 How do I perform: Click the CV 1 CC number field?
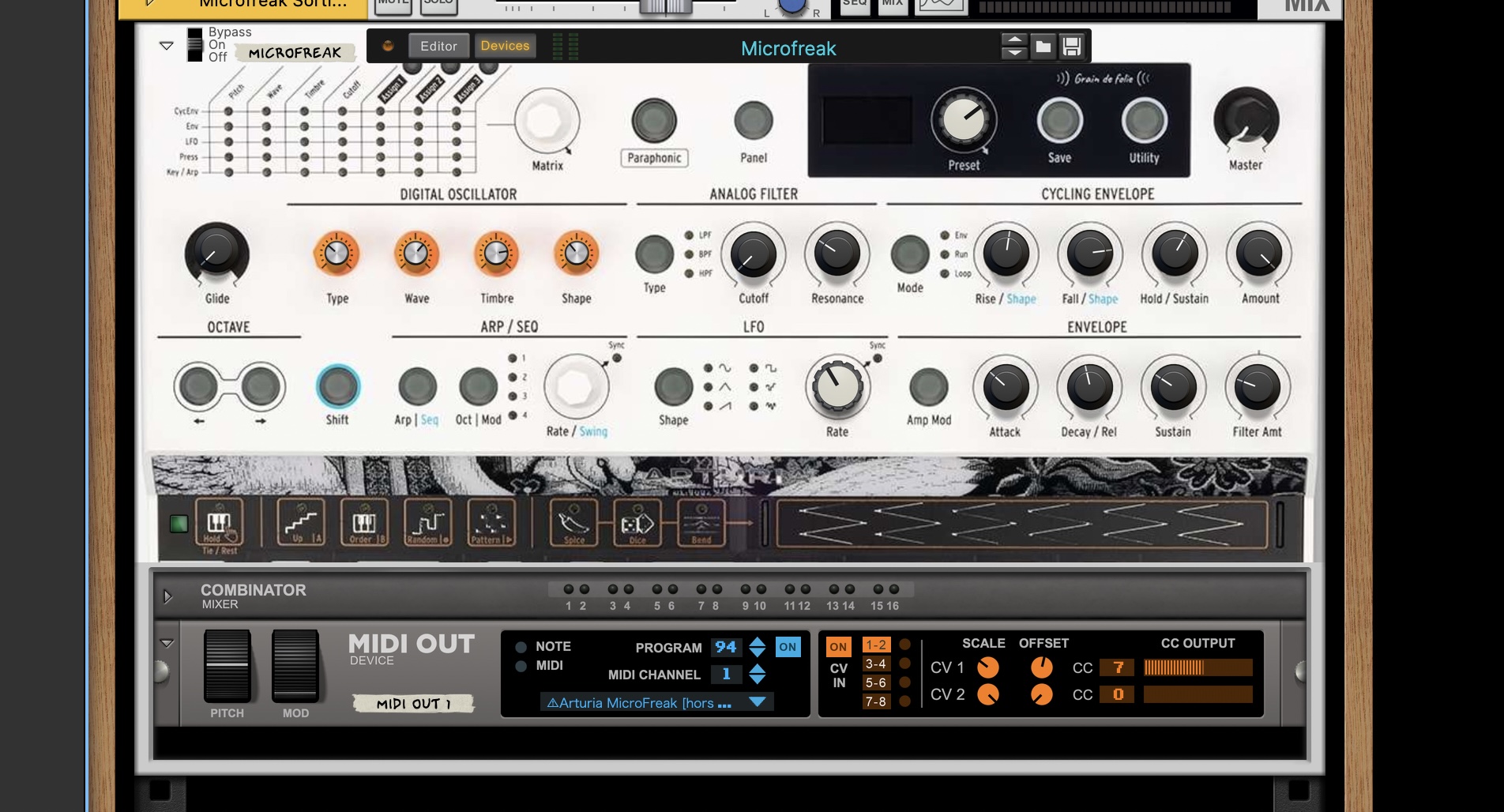click(1117, 667)
